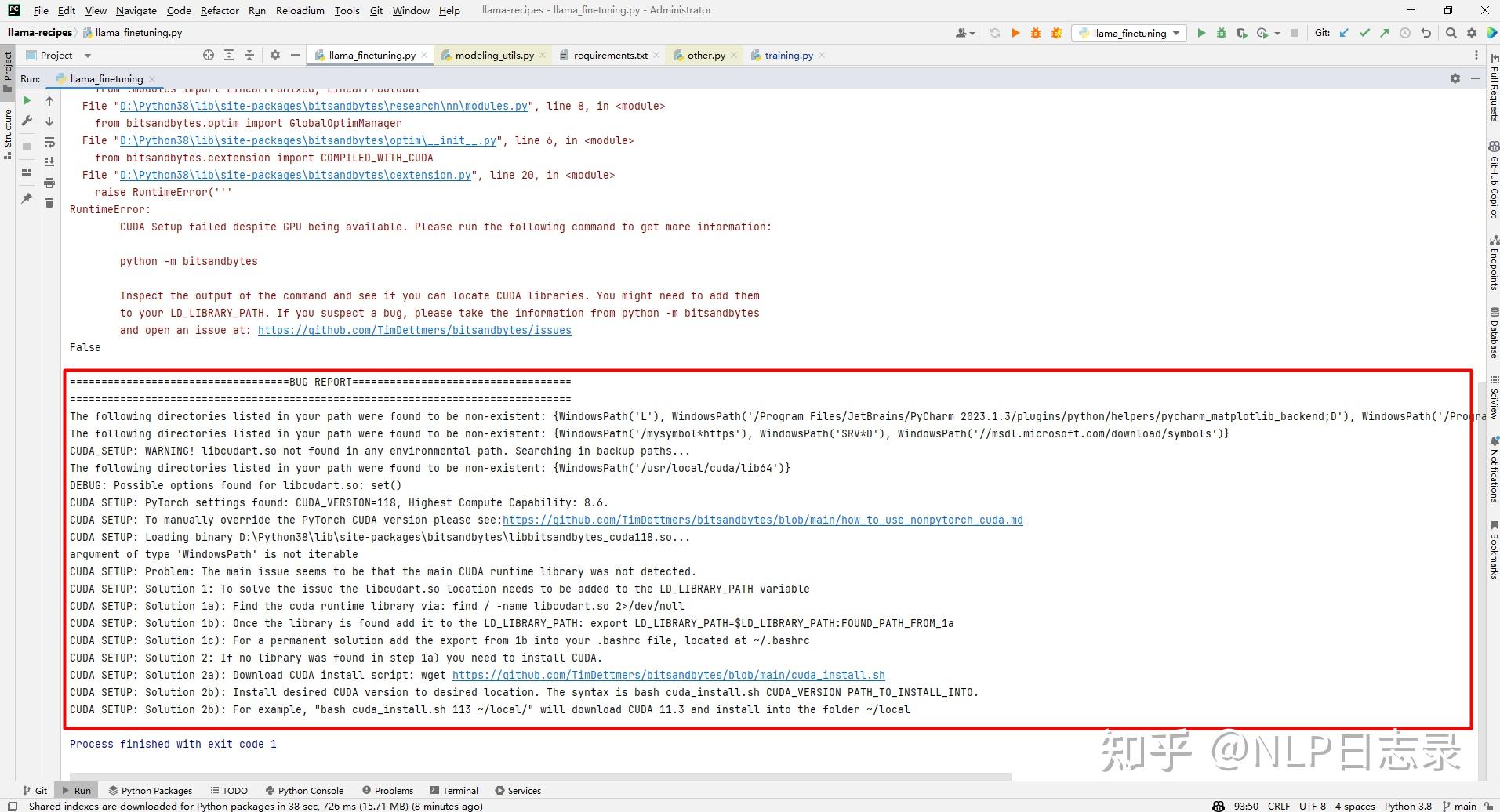Image resolution: width=1500 pixels, height=812 pixels.
Task: Click Python 3.8 interpreter in status bar
Action: pos(1407,806)
